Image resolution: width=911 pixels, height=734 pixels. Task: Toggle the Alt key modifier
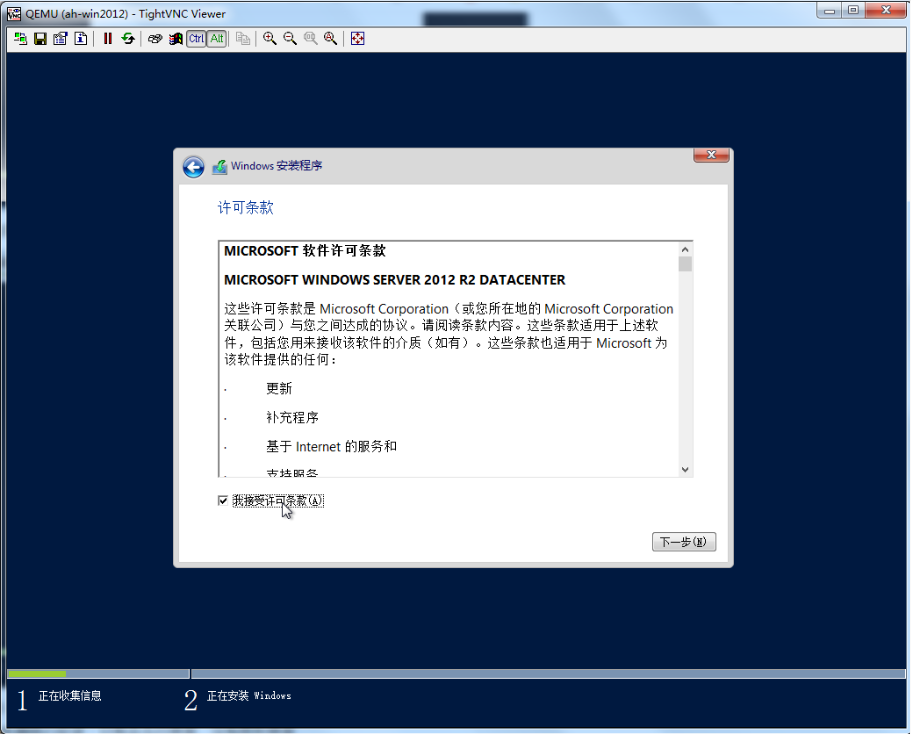tap(216, 39)
